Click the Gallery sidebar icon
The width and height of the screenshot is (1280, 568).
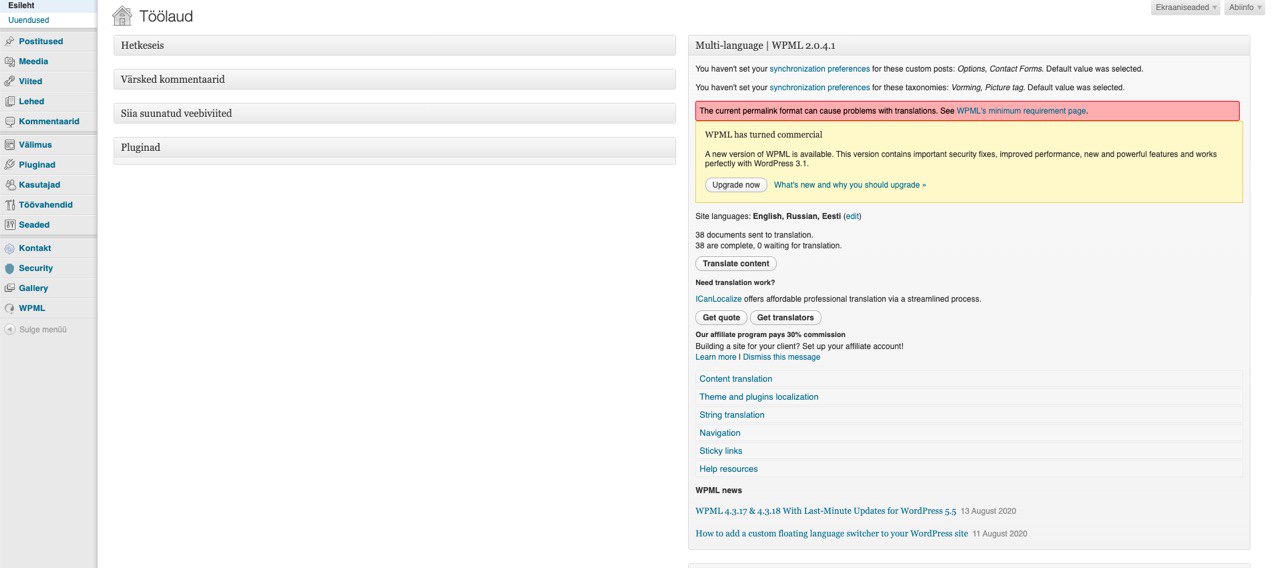[x=9, y=288]
